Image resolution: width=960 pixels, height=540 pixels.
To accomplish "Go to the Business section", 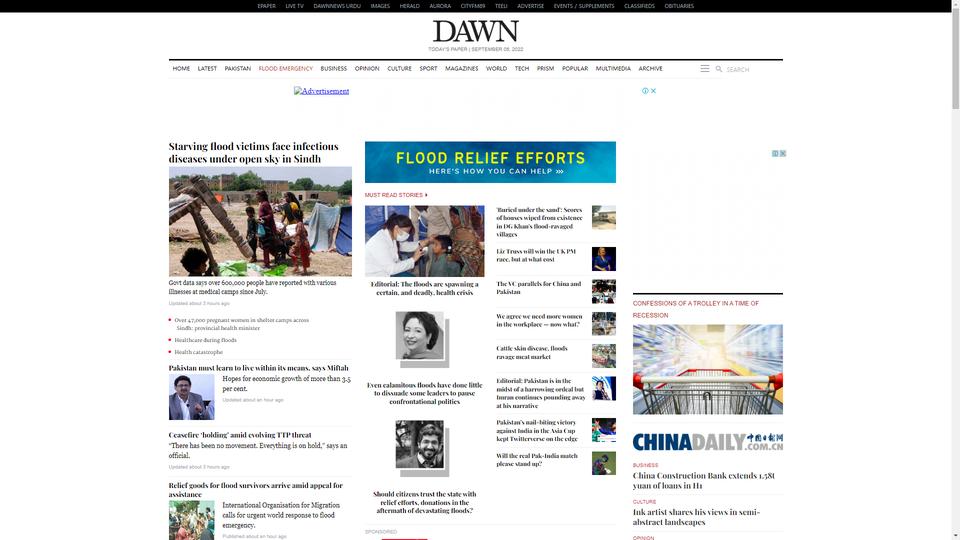I will (334, 69).
